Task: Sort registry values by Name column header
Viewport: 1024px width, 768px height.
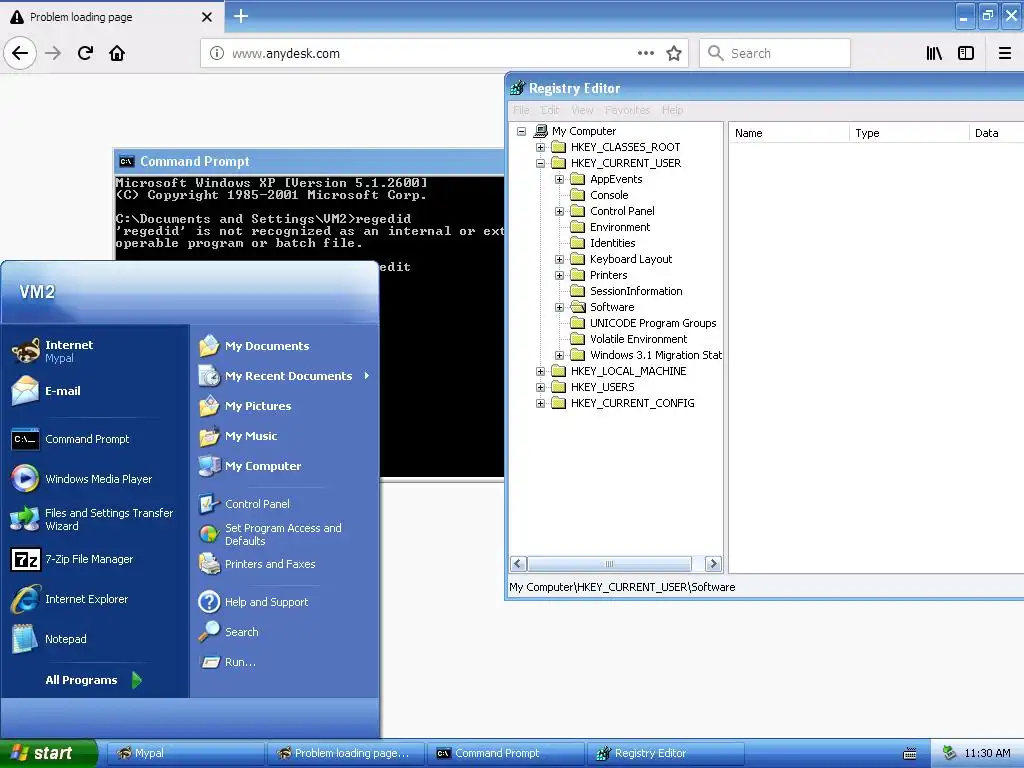Action: point(789,133)
